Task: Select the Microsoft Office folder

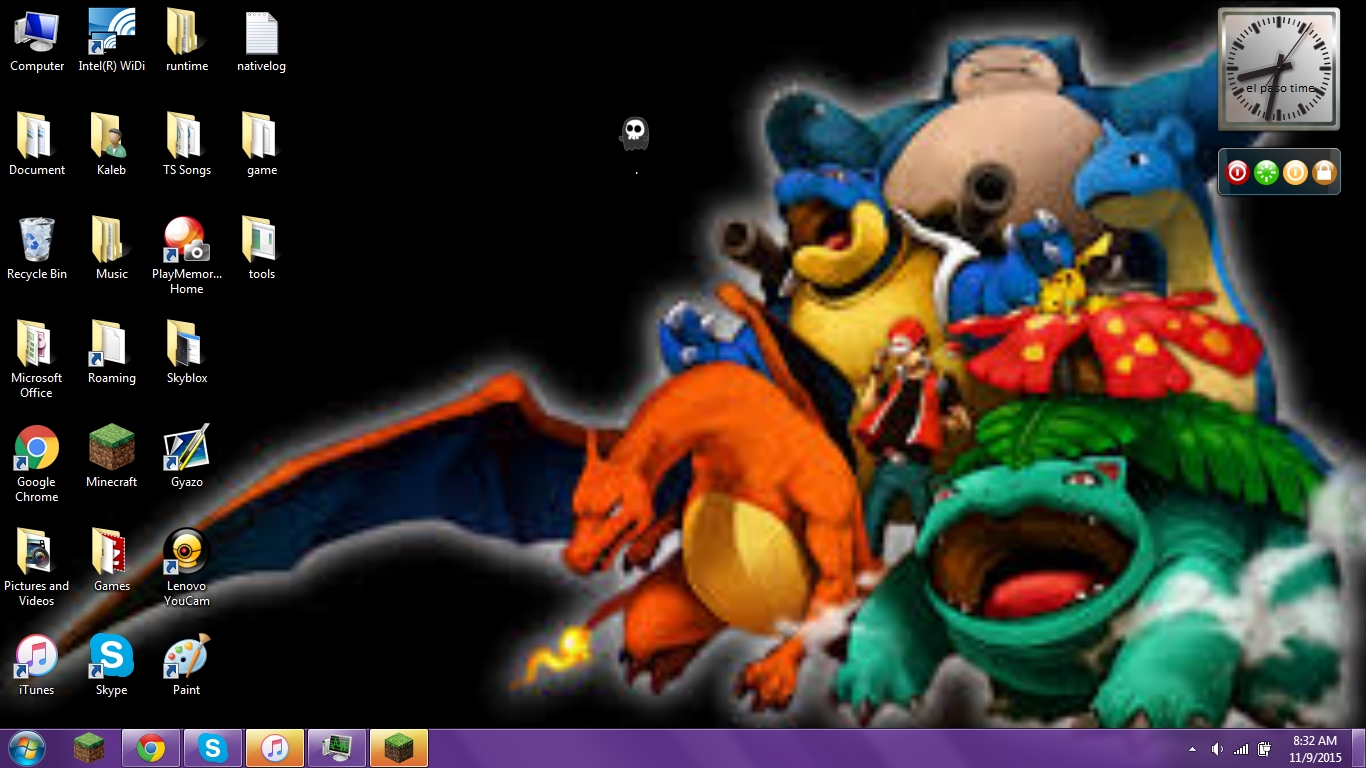Action: [x=37, y=360]
